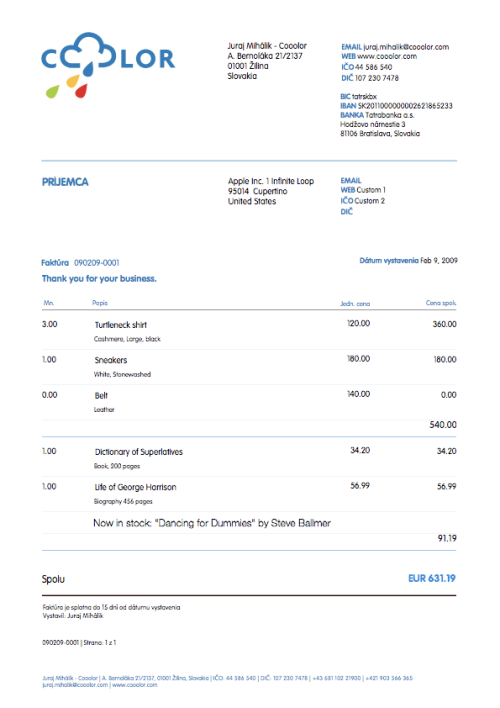Image resolution: width=500 pixels, height=708 pixels.
Task: Open the juraj.mihalik@cooolor.com email address
Action: pyautogui.click(x=406, y=47)
